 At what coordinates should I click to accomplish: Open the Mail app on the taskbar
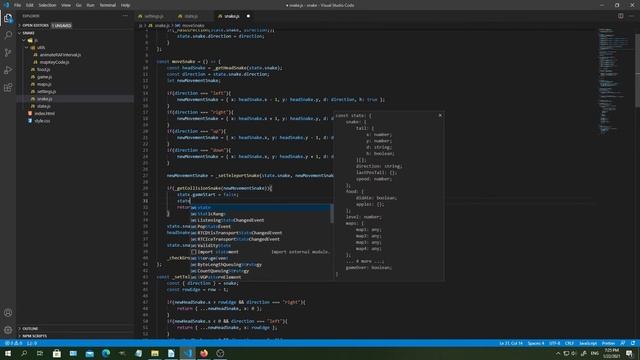pyautogui.click(x=89, y=353)
